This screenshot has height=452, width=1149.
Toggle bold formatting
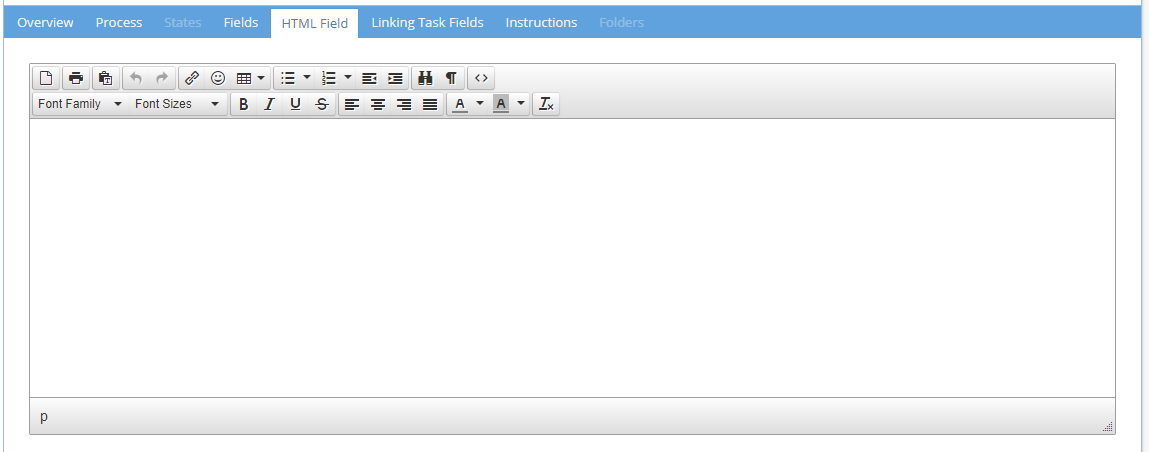point(244,104)
